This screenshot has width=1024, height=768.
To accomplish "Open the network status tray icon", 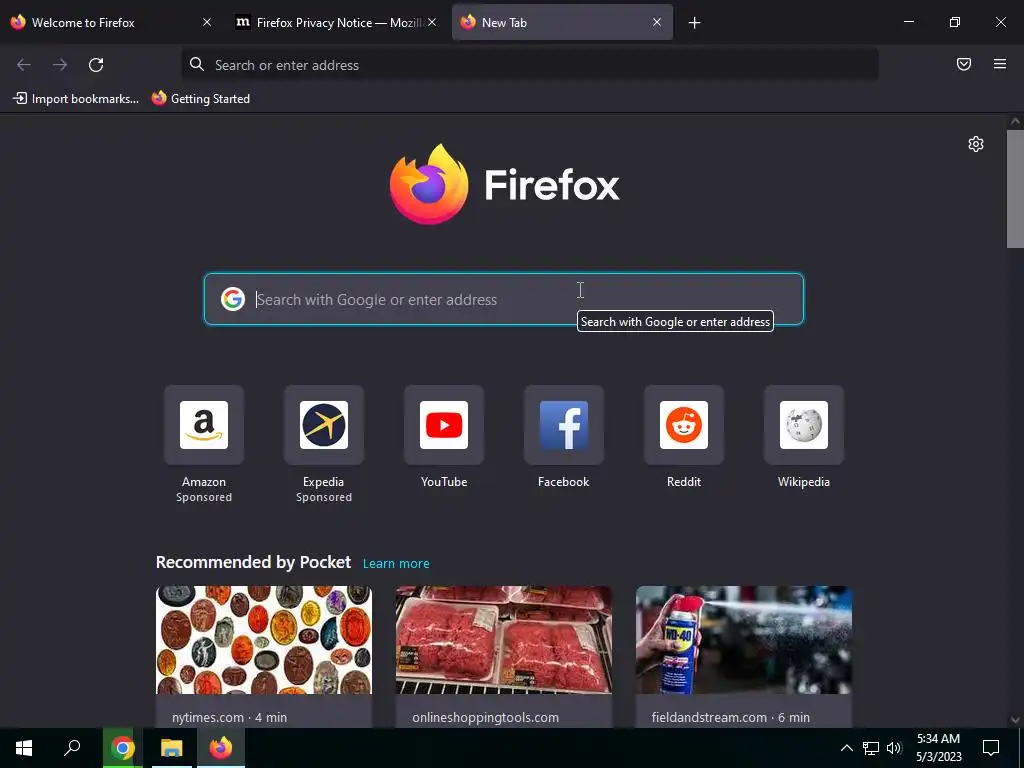I will coord(871,748).
